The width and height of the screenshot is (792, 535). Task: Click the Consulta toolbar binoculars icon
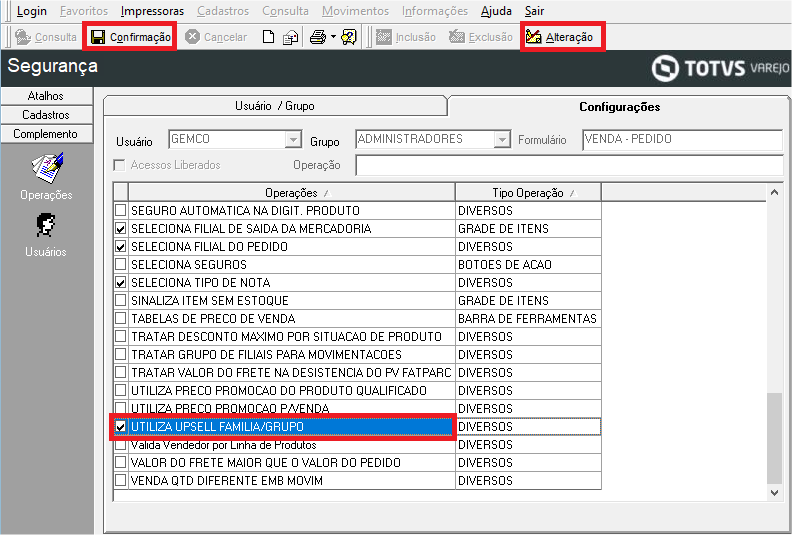(23, 37)
